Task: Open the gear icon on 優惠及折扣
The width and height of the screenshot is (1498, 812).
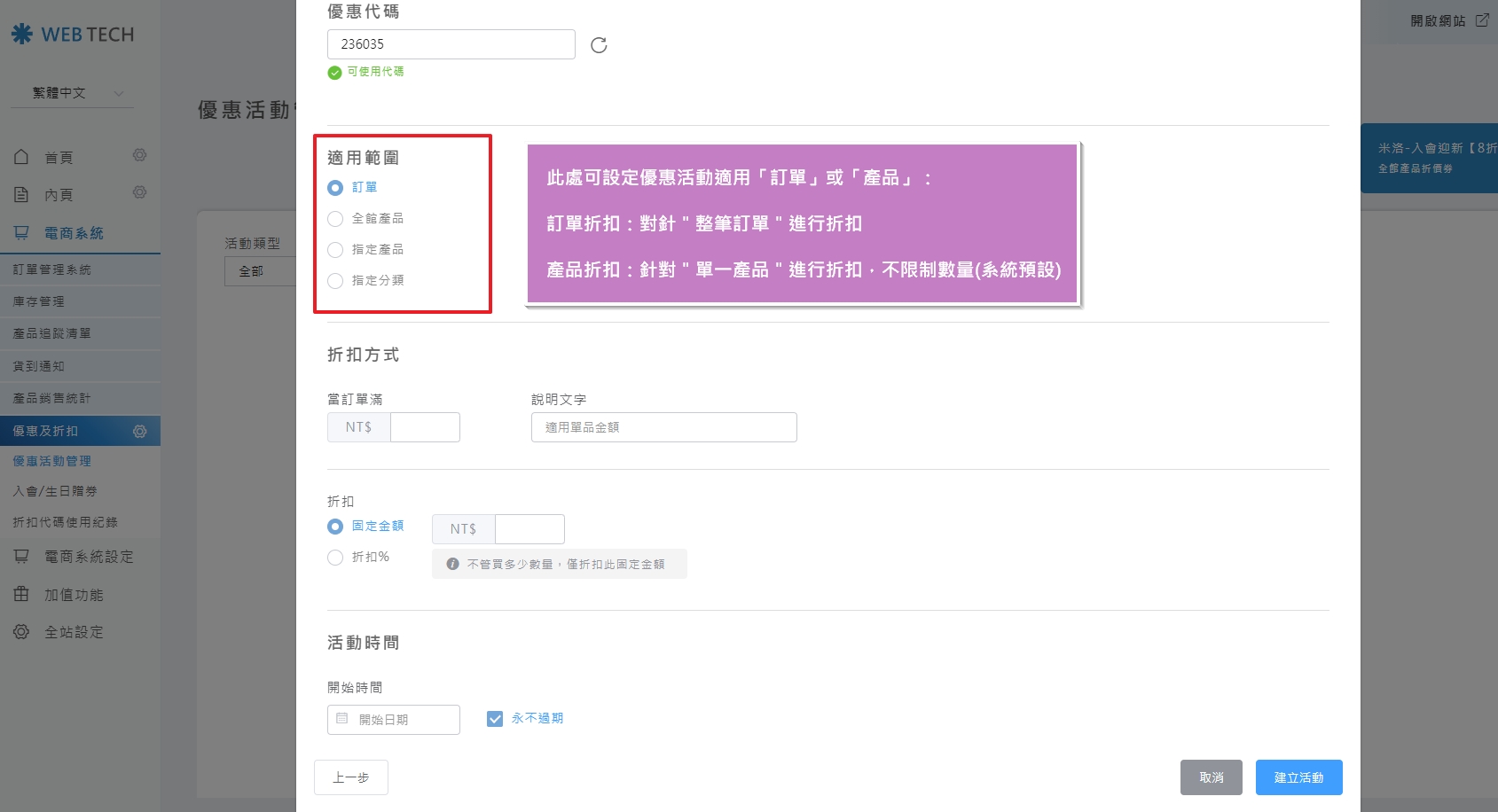Action: point(139,431)
